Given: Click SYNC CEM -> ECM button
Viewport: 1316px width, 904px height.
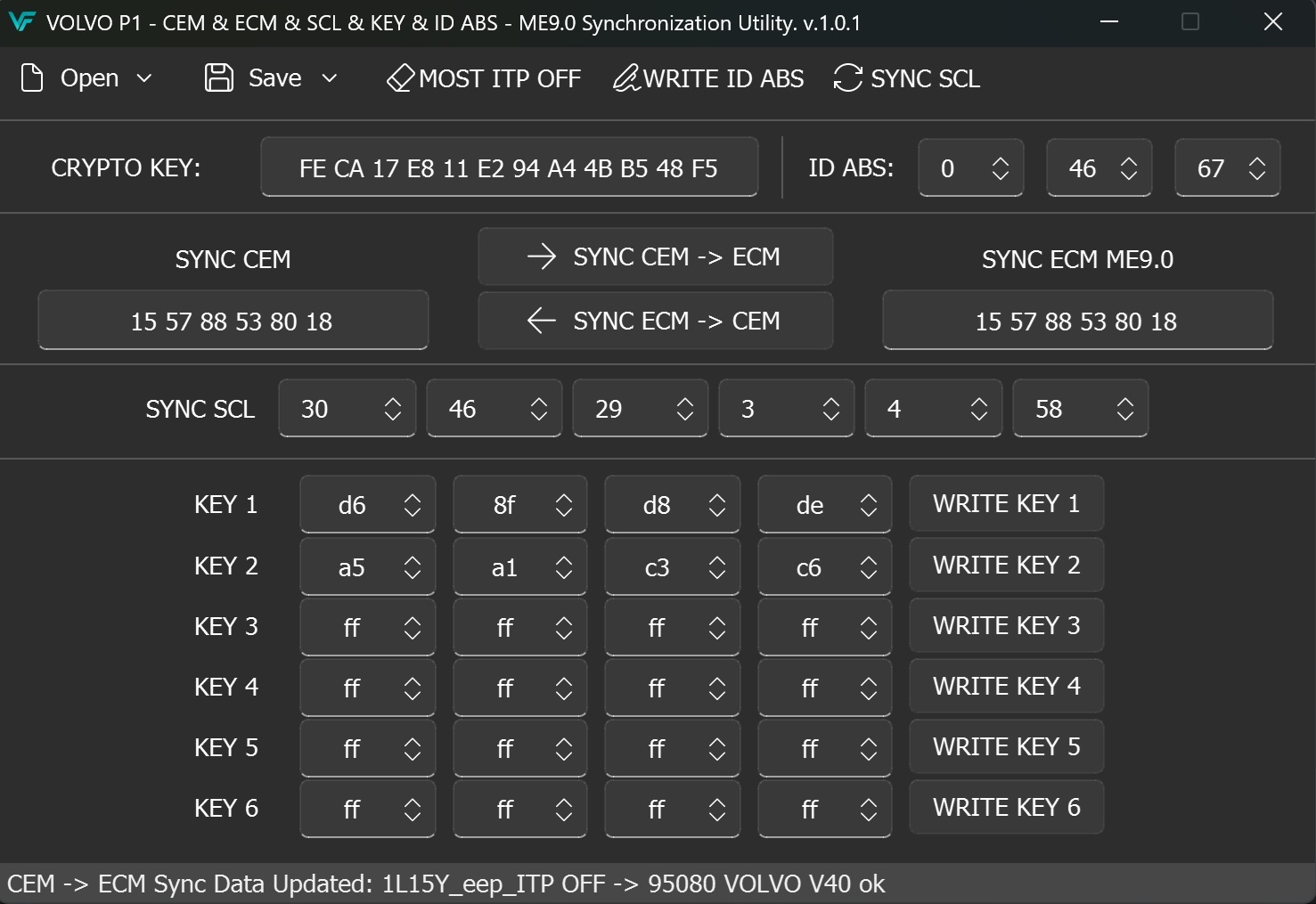Looking at the screenshot, I should [656, 257].
